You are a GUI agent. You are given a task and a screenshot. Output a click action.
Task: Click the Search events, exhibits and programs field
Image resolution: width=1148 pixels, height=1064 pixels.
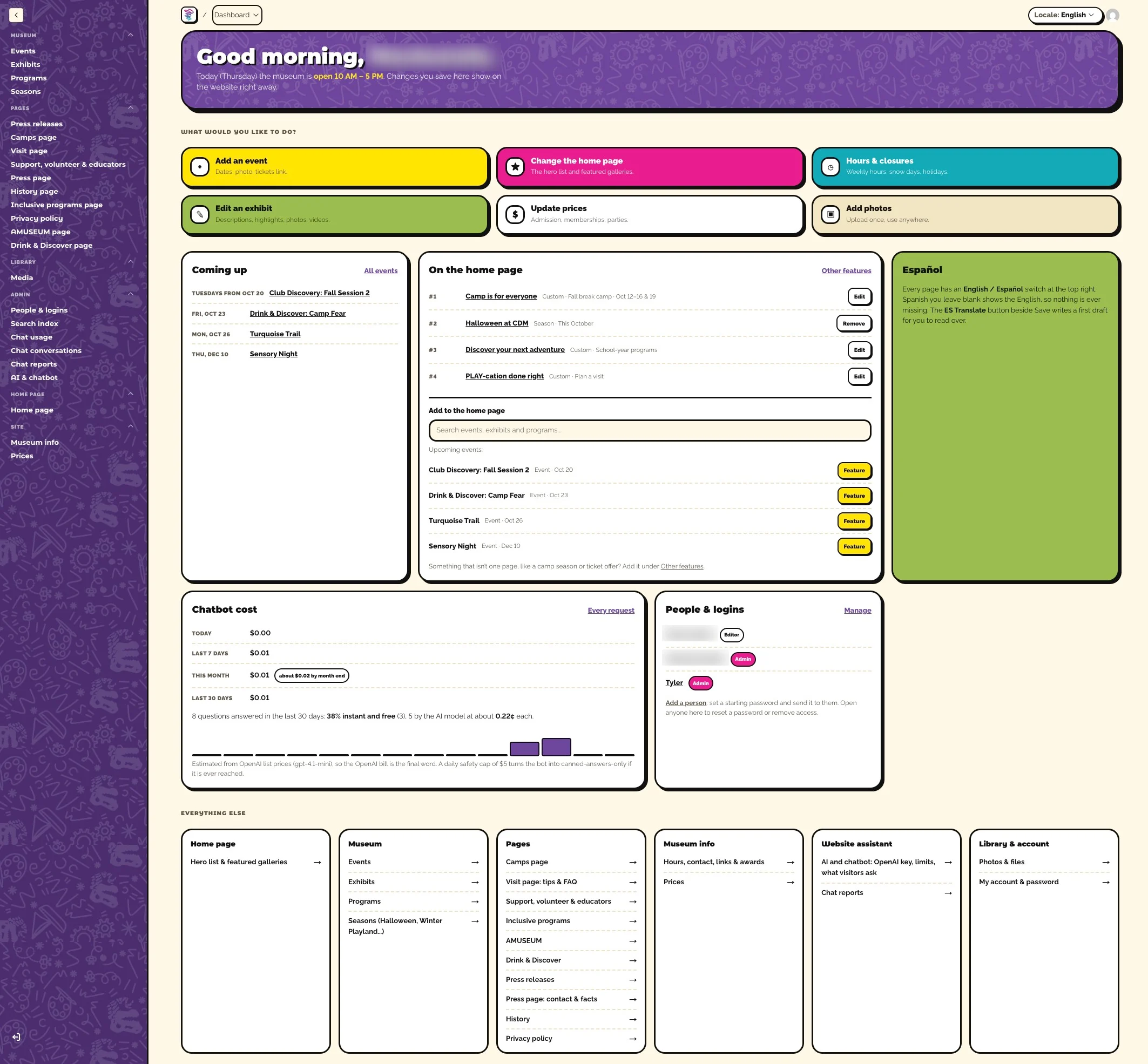[650, 430]
